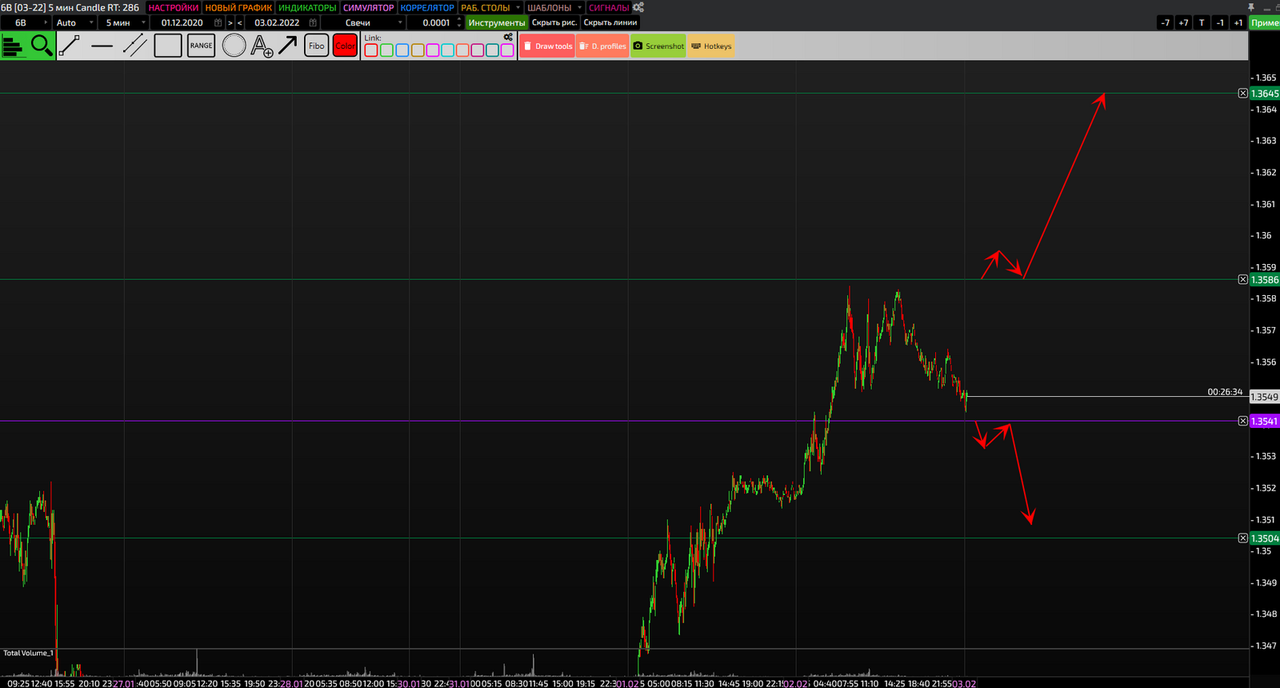The height and width of the screenshot is (688, 1280).
Task: Click the -7 days shift button
Action: click(x=1165, y=22)
